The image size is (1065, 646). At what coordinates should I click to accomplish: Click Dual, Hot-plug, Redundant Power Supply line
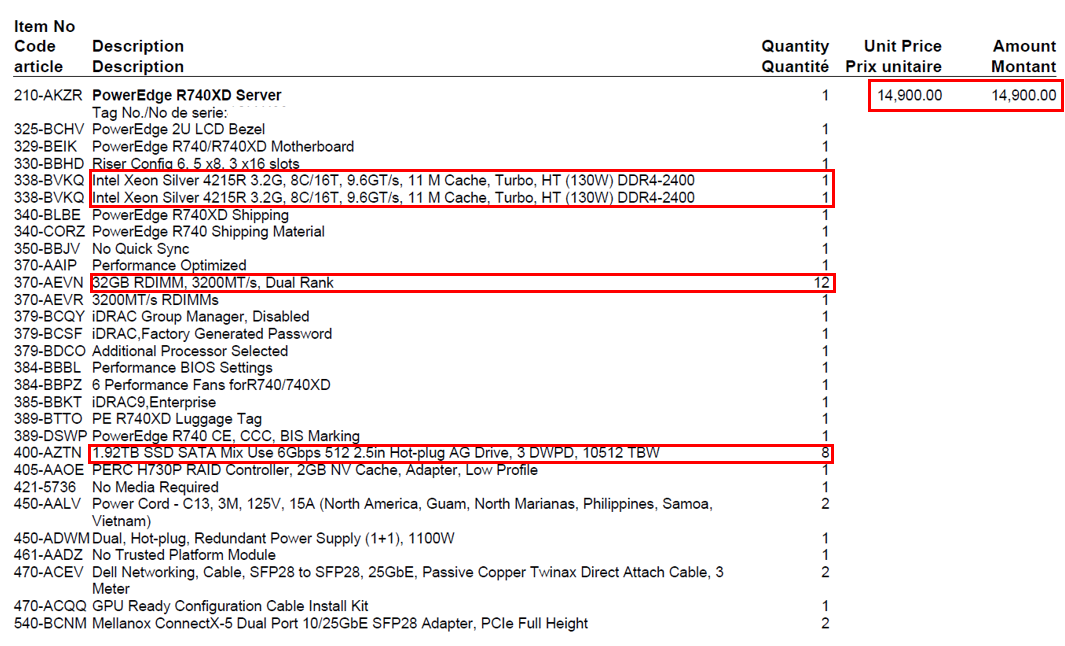click(x=273, y=539)
